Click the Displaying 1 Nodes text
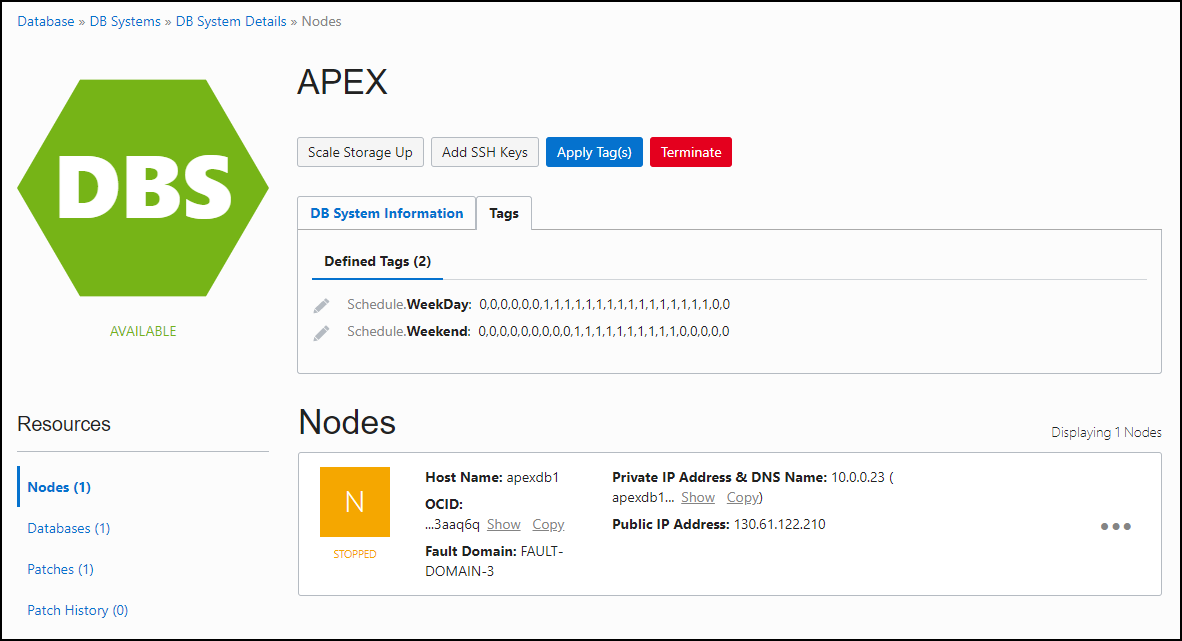Screen dimensions: 1182x641 pos(1107,432)
